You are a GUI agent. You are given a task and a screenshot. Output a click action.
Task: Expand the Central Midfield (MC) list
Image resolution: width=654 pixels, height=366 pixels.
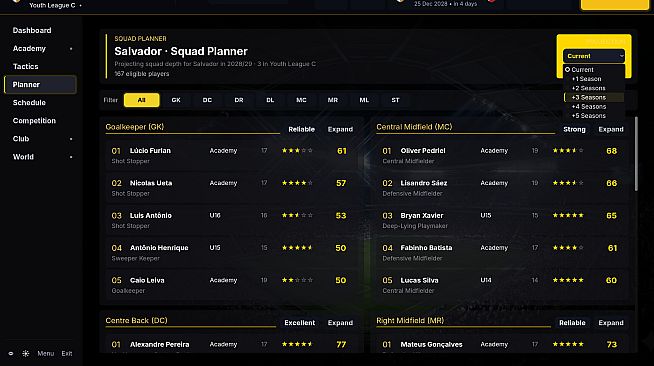point(611,129)
